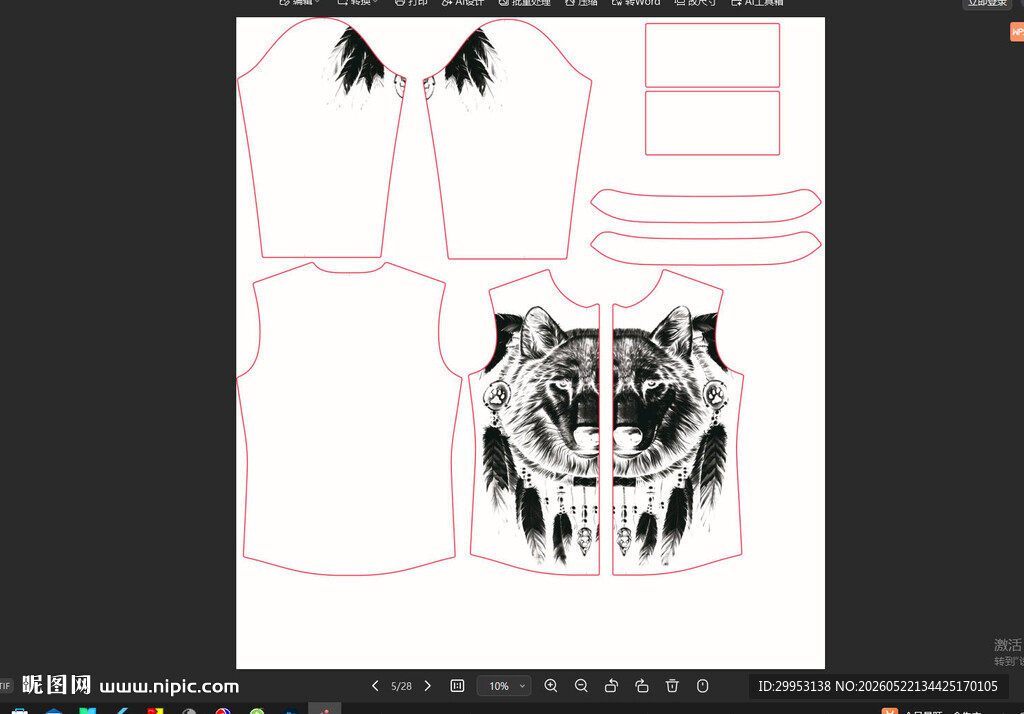Image resolution: width=1024 pixels, height=714 pixels.
Task: Click the 改尺寸 resize button
Action: click(x=695, y=3)
